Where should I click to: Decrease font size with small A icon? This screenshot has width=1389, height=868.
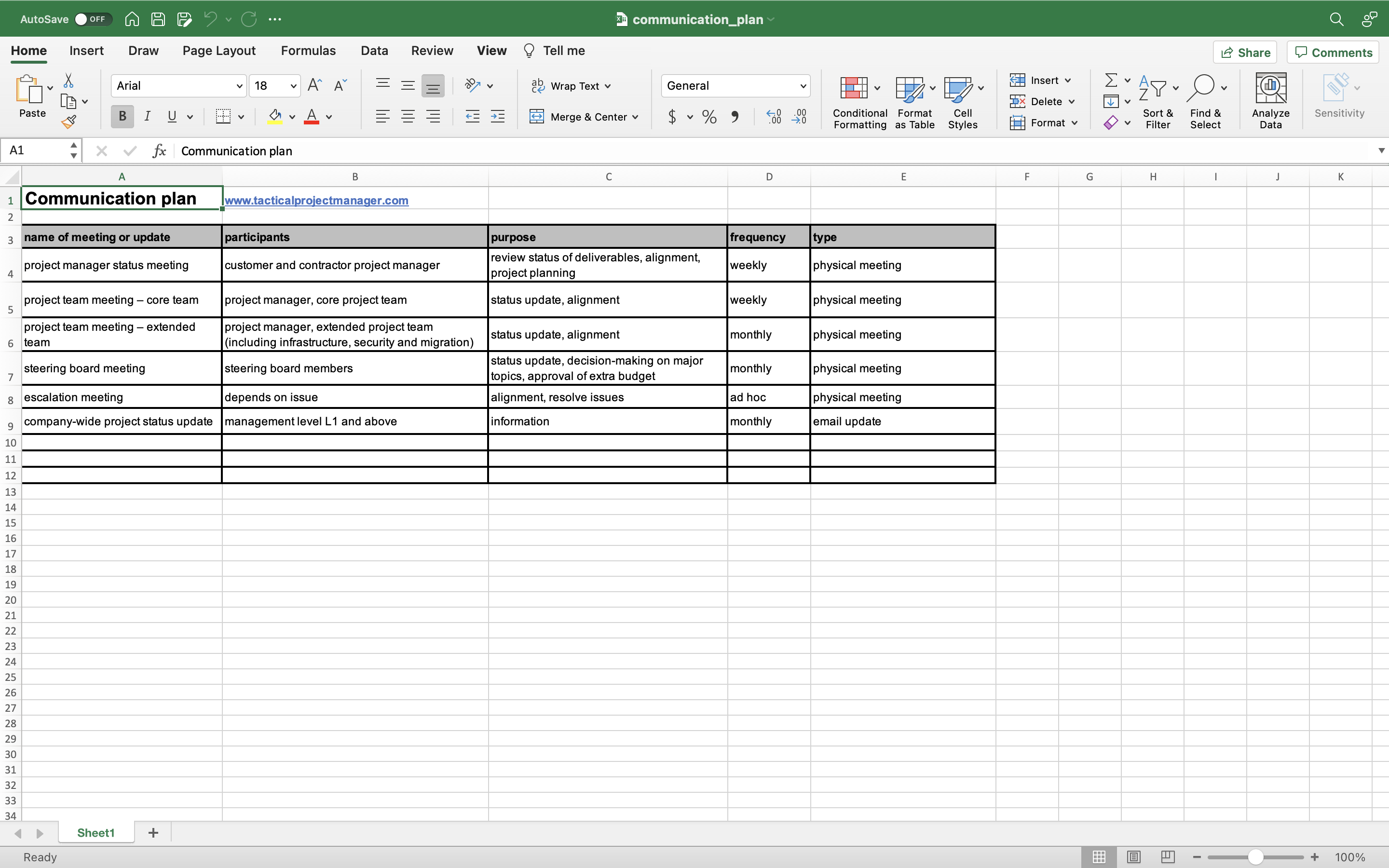(340, 85)
